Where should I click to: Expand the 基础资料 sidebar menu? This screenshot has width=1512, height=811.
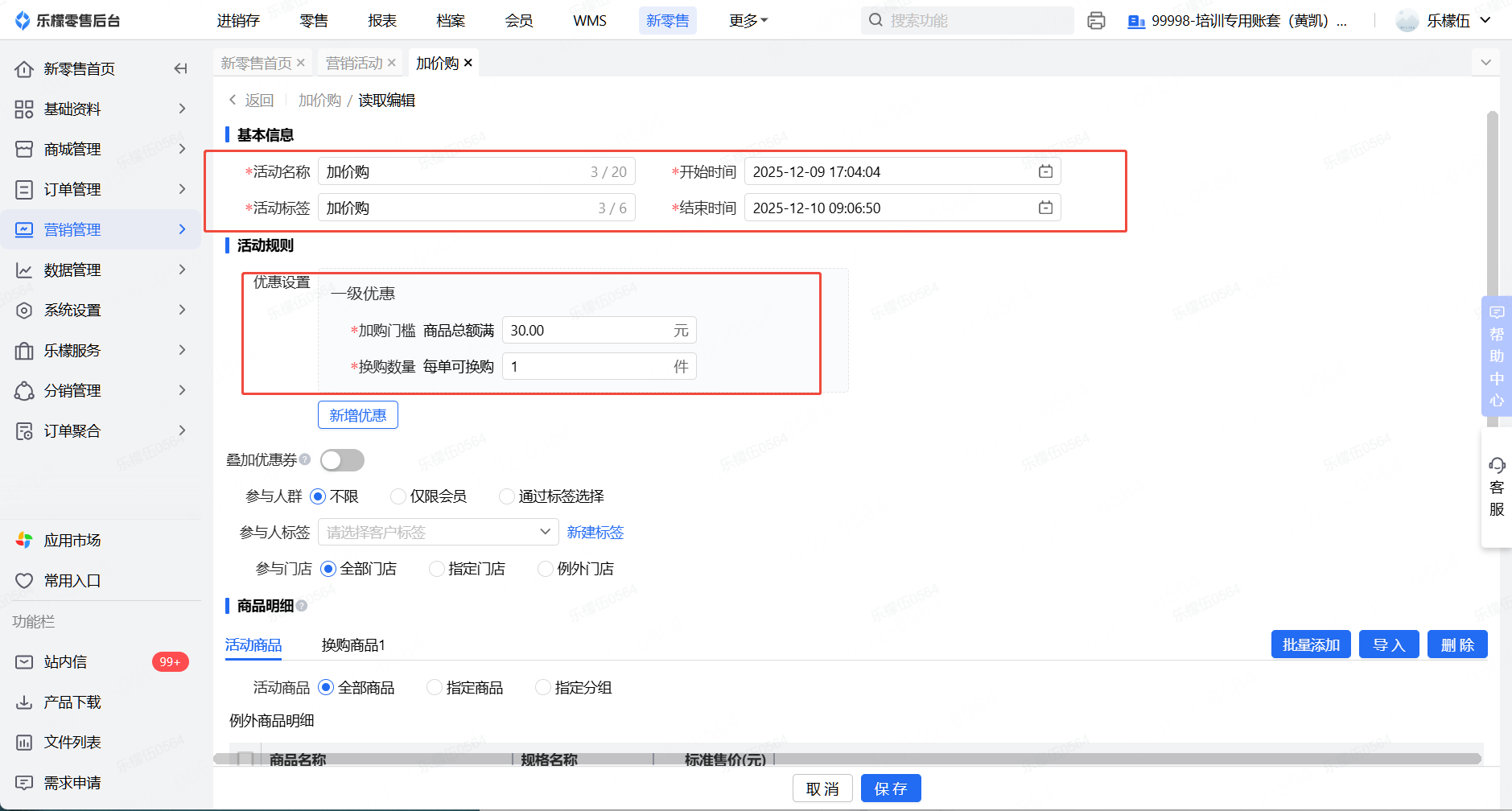(x=182, y=109)
